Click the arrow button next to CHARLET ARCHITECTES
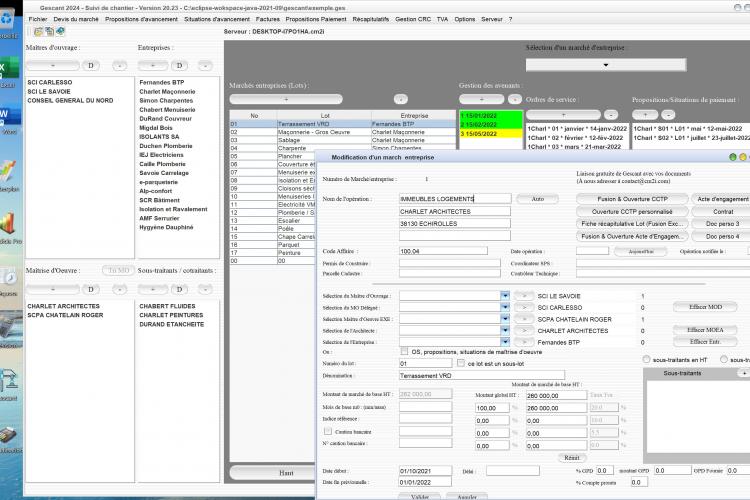Image resolution: width=750 pixels, height=500 pixels. (x=524, y=331)
